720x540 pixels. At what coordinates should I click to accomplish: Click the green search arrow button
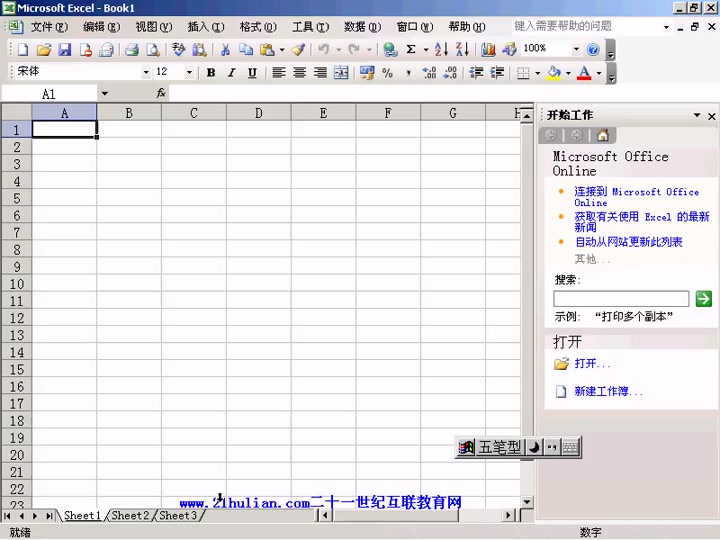[x=703, y=298]
